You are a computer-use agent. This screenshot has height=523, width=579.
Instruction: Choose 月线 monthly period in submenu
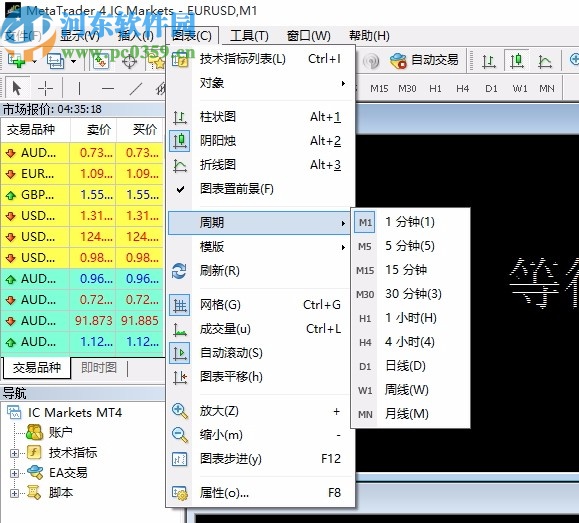[410, 414]
